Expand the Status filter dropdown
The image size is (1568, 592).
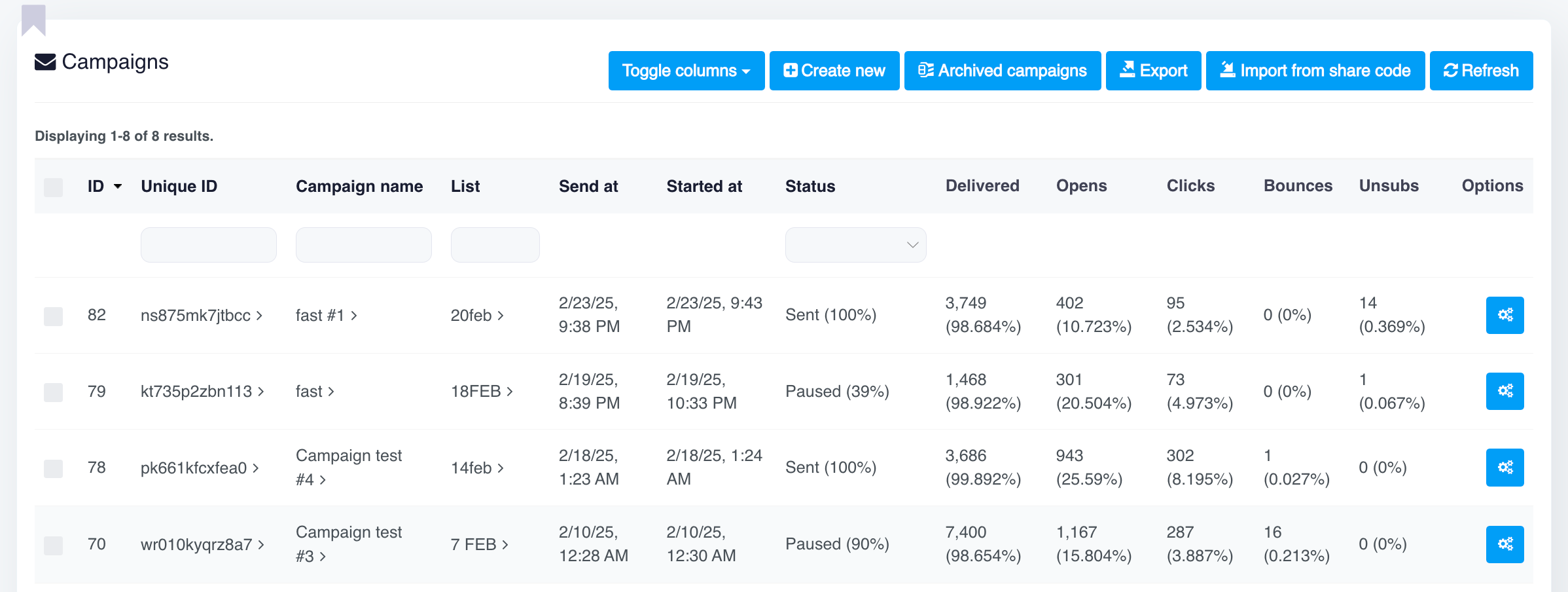coord(855,245)
